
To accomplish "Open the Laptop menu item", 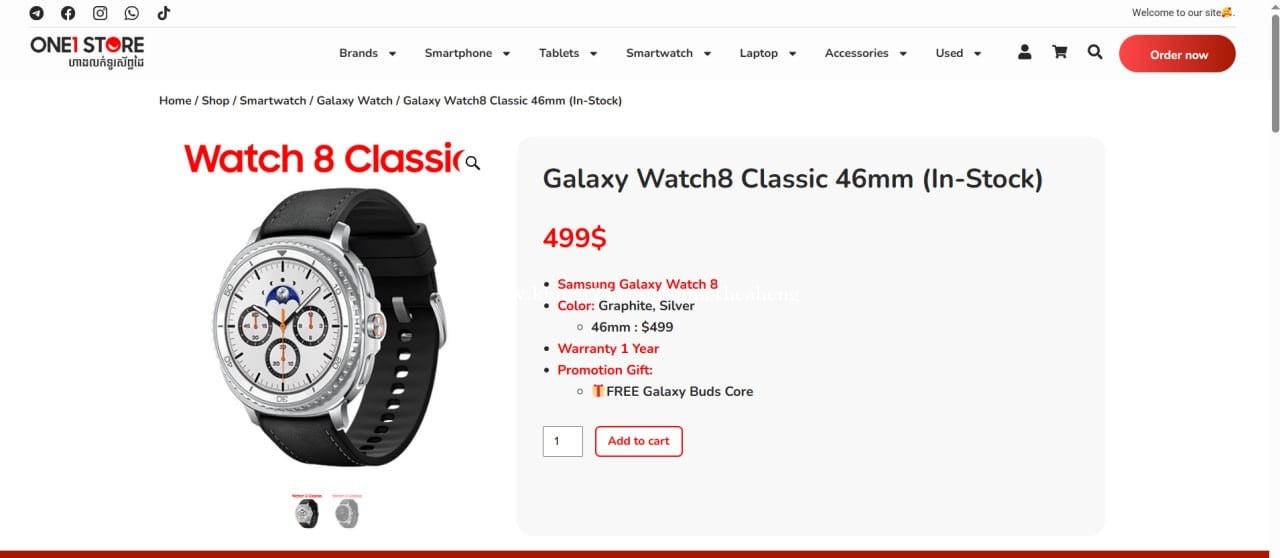I will point(768,53).
